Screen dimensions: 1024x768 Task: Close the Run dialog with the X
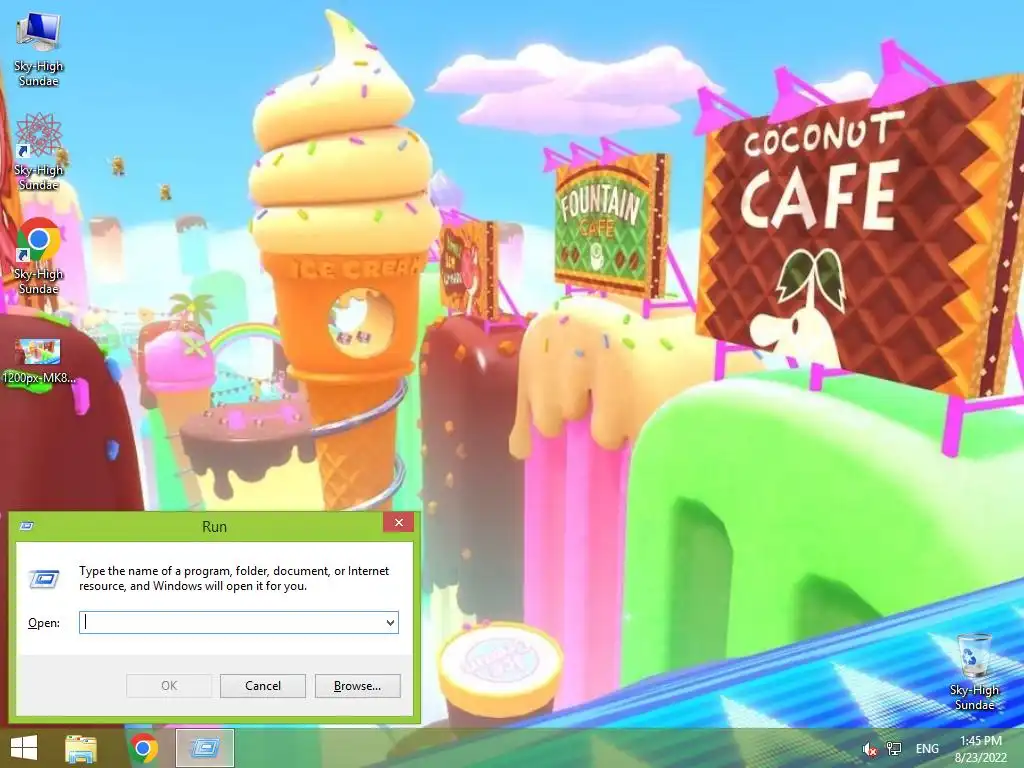[x=398, y=522]
